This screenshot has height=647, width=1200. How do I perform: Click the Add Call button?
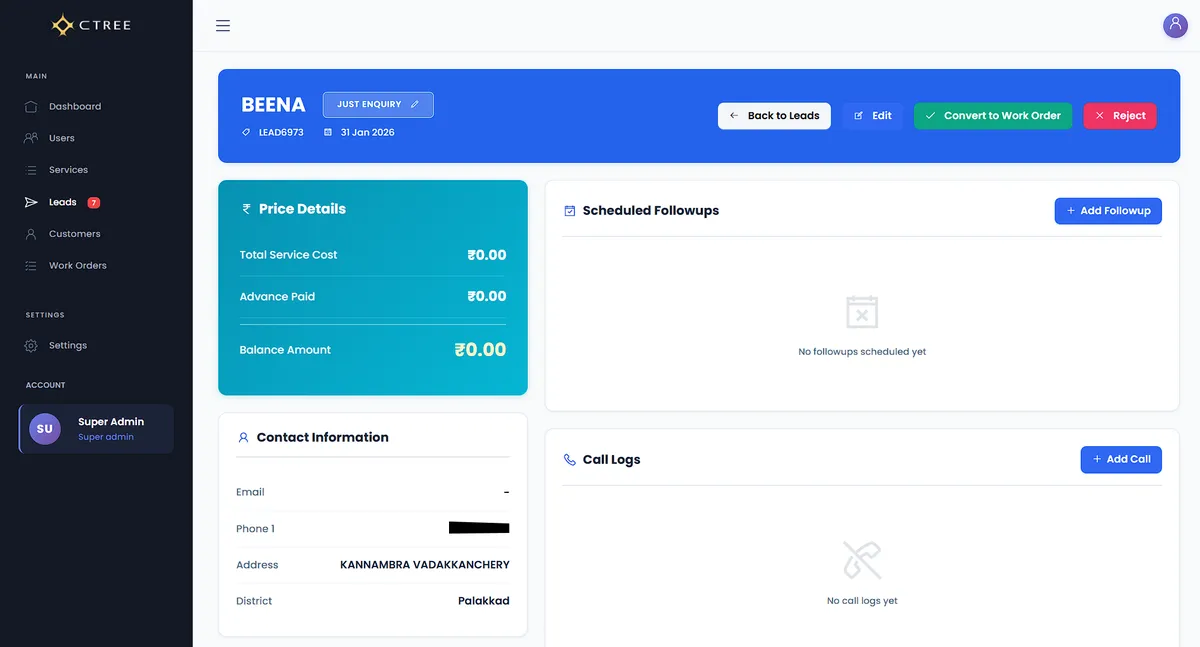click(x=1121, y=460)
